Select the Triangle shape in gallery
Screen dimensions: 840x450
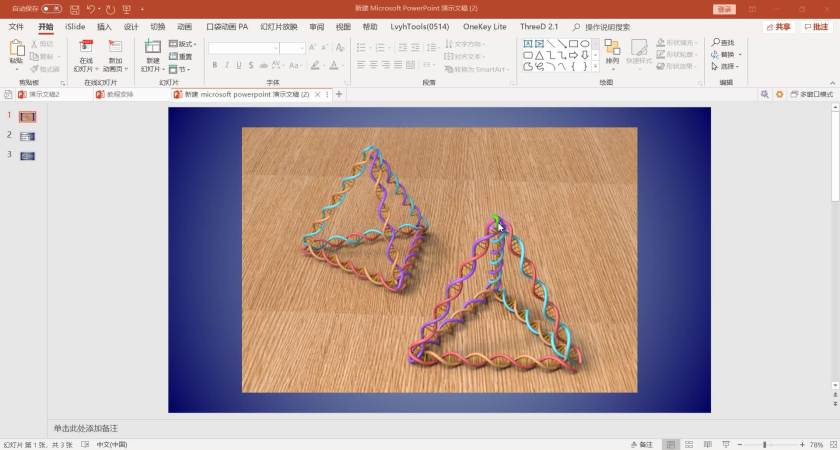pos(539,55)
